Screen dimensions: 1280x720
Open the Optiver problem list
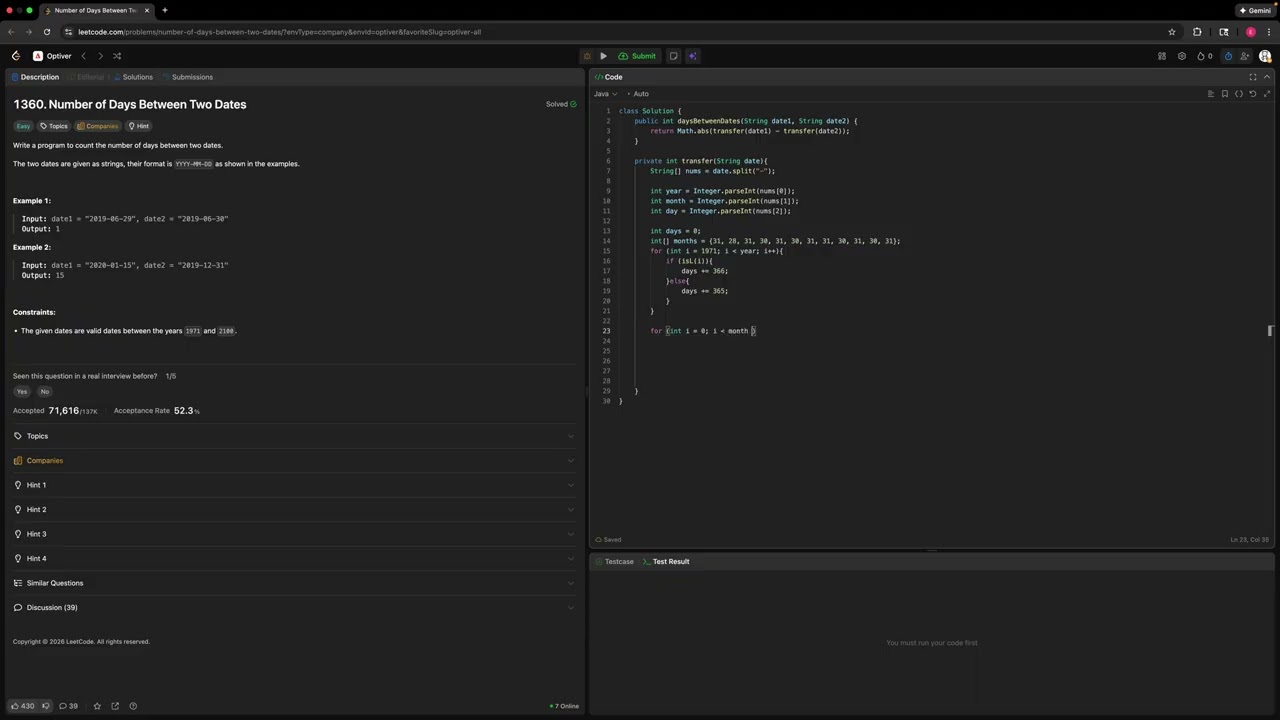point(52,56)
